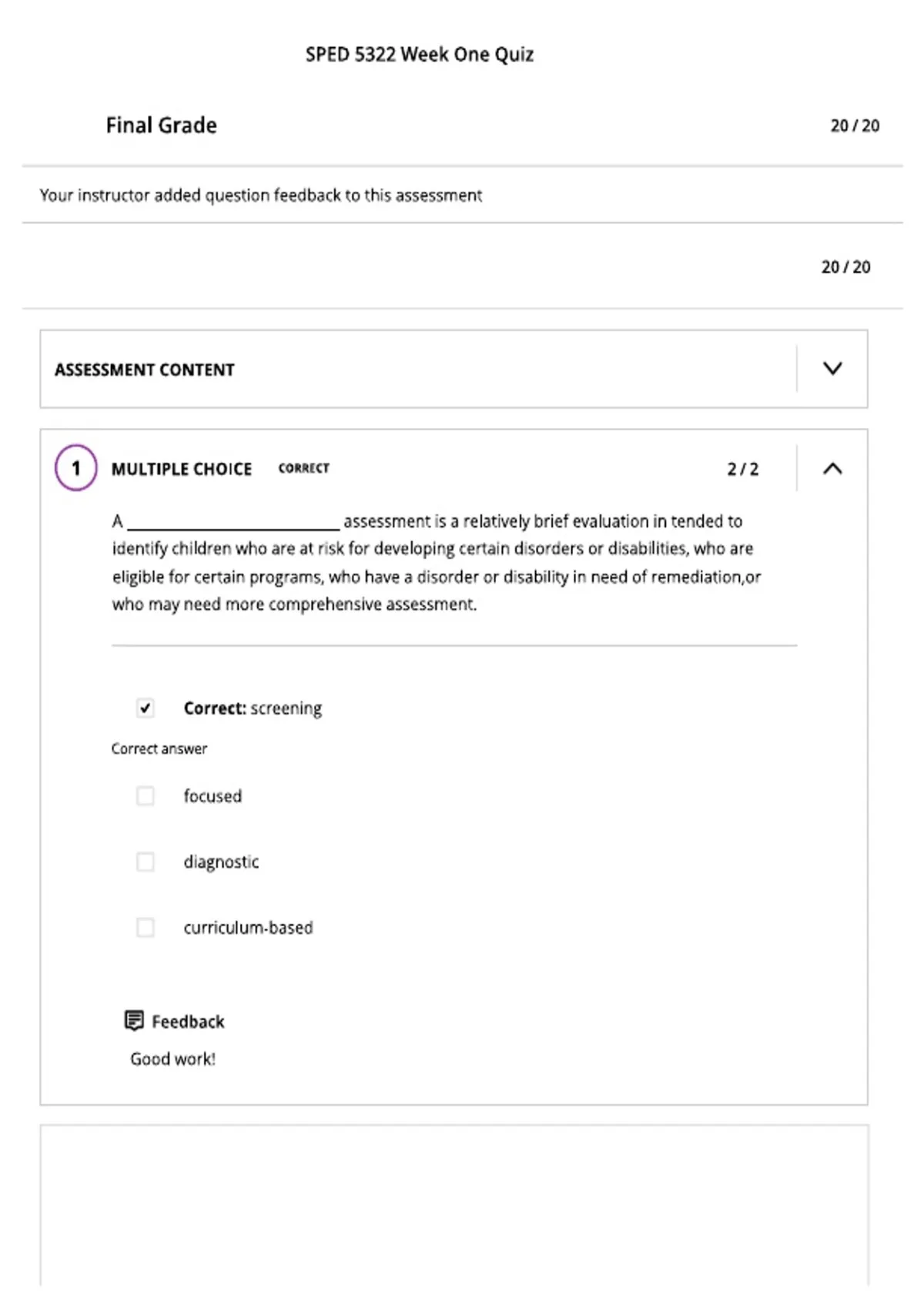Expand the Assessment Content section chevron
Image resolution: width=924 pixels, height=1309 pixels.
click(832, 369)
